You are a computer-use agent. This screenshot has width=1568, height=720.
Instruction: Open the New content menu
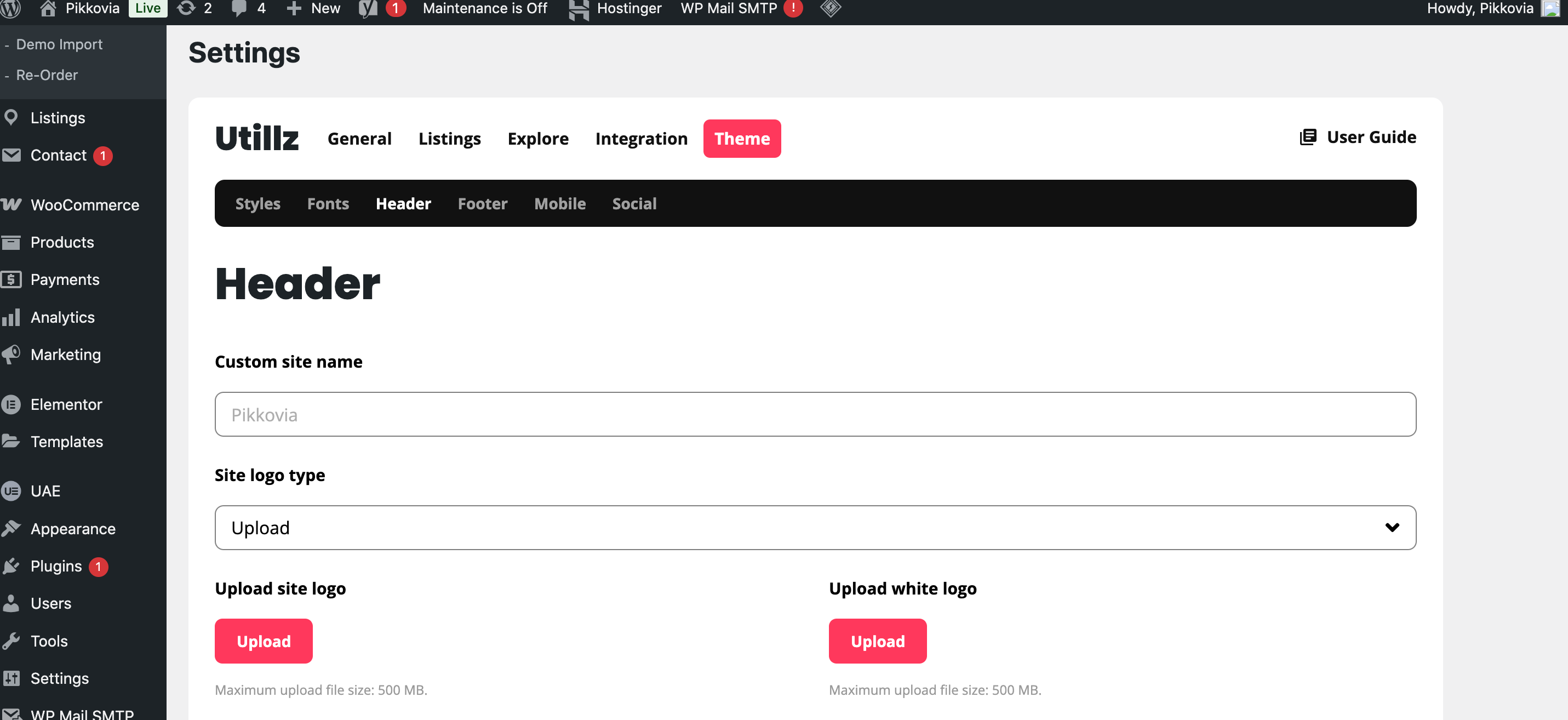[313, 9]
